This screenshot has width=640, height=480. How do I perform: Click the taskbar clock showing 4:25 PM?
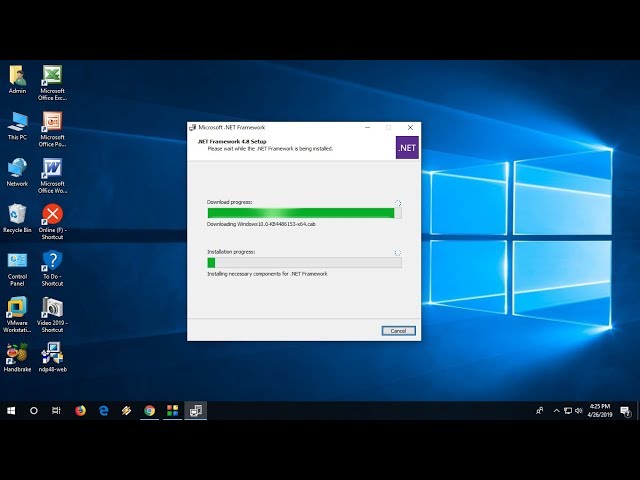(x=600, y=411)
